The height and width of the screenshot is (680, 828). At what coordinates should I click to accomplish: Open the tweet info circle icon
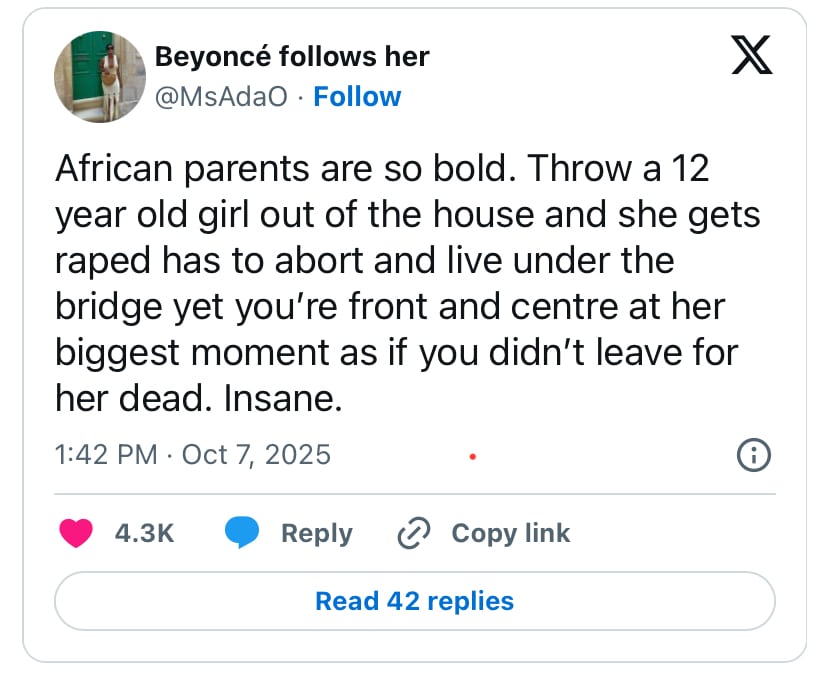(753, 455)
